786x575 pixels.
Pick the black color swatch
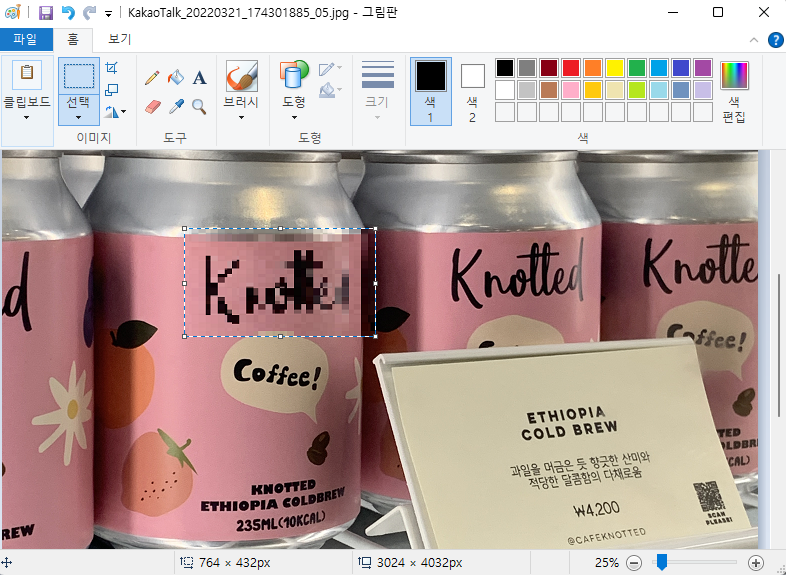point(505,68)
